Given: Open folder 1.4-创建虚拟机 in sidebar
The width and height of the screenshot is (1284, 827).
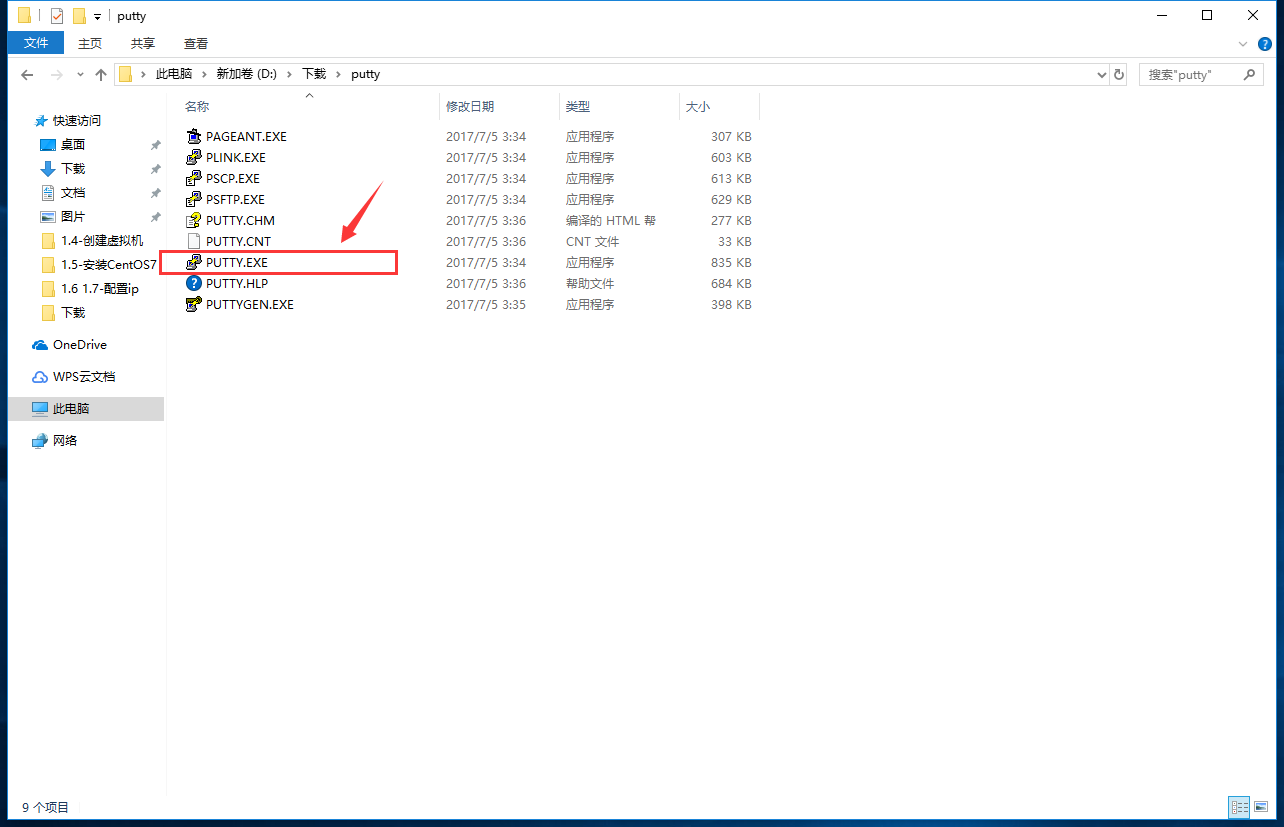Looking at the screenshot, I should pyautogui.click(x=101, y=241).
